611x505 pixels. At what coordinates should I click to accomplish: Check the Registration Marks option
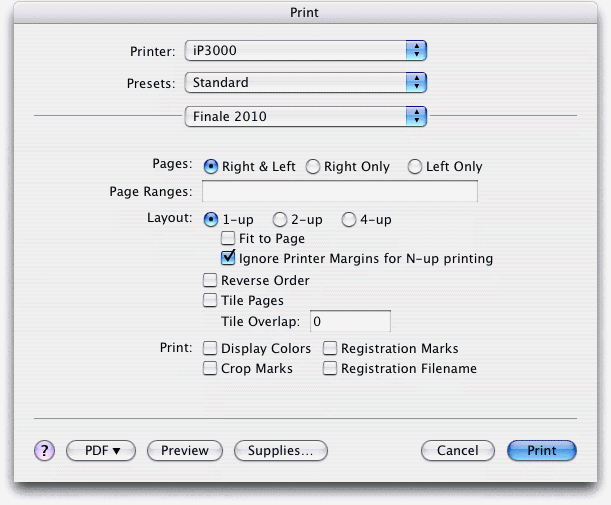[x=330, y=348]
